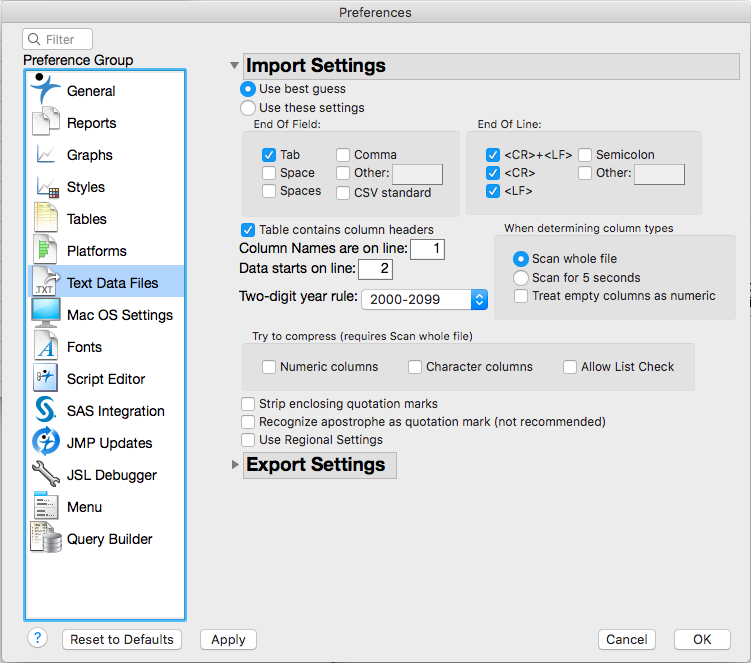The image size is (751, 663).
Task: Click the General preferences icon
Action: (x=45, y=90)
